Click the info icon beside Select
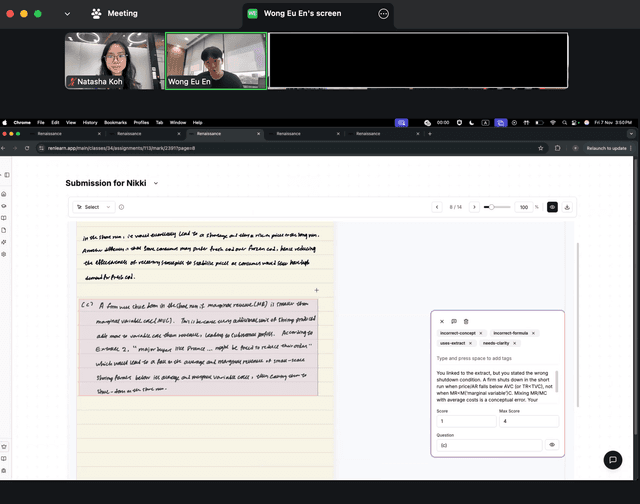 (122, 207)
